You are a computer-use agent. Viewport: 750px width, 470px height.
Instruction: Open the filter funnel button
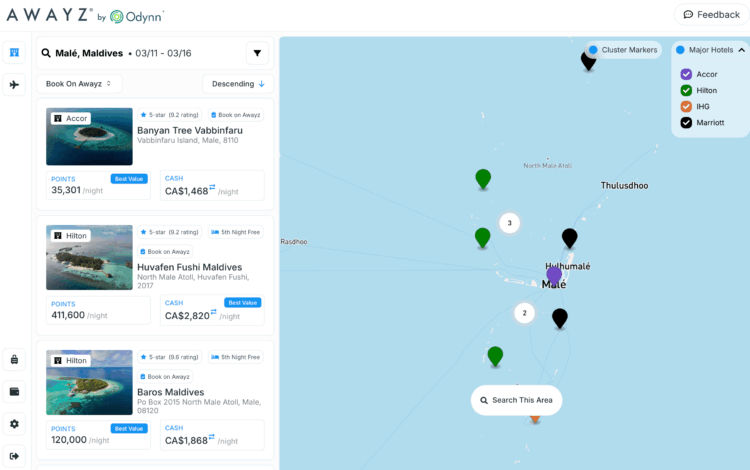click(x=257, y=53)
